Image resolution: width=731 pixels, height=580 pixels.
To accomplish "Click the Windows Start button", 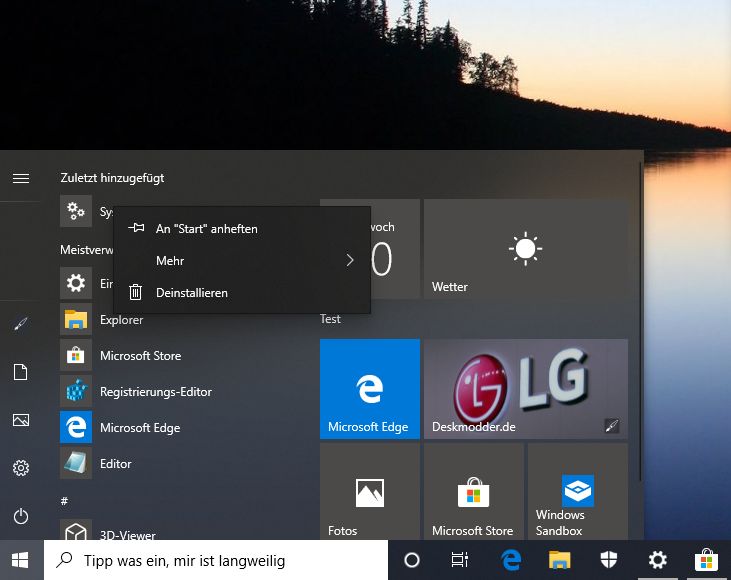I will pyautogui.click(x=21, y=560).
